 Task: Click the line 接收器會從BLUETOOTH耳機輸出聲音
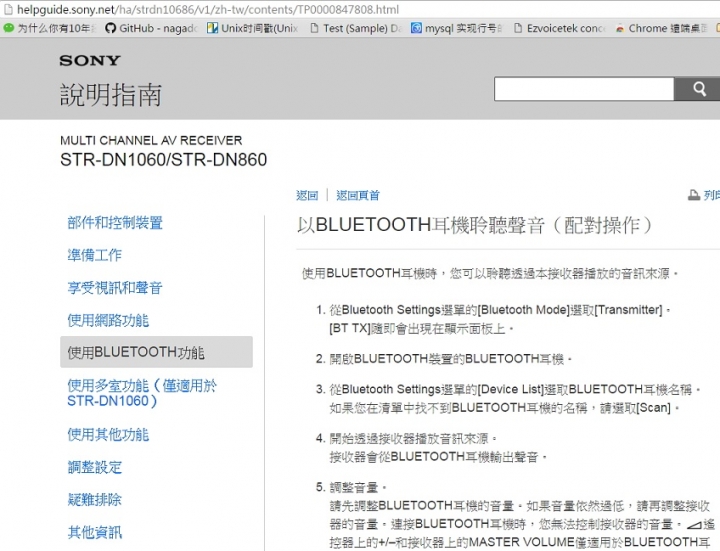click(438, 457)
